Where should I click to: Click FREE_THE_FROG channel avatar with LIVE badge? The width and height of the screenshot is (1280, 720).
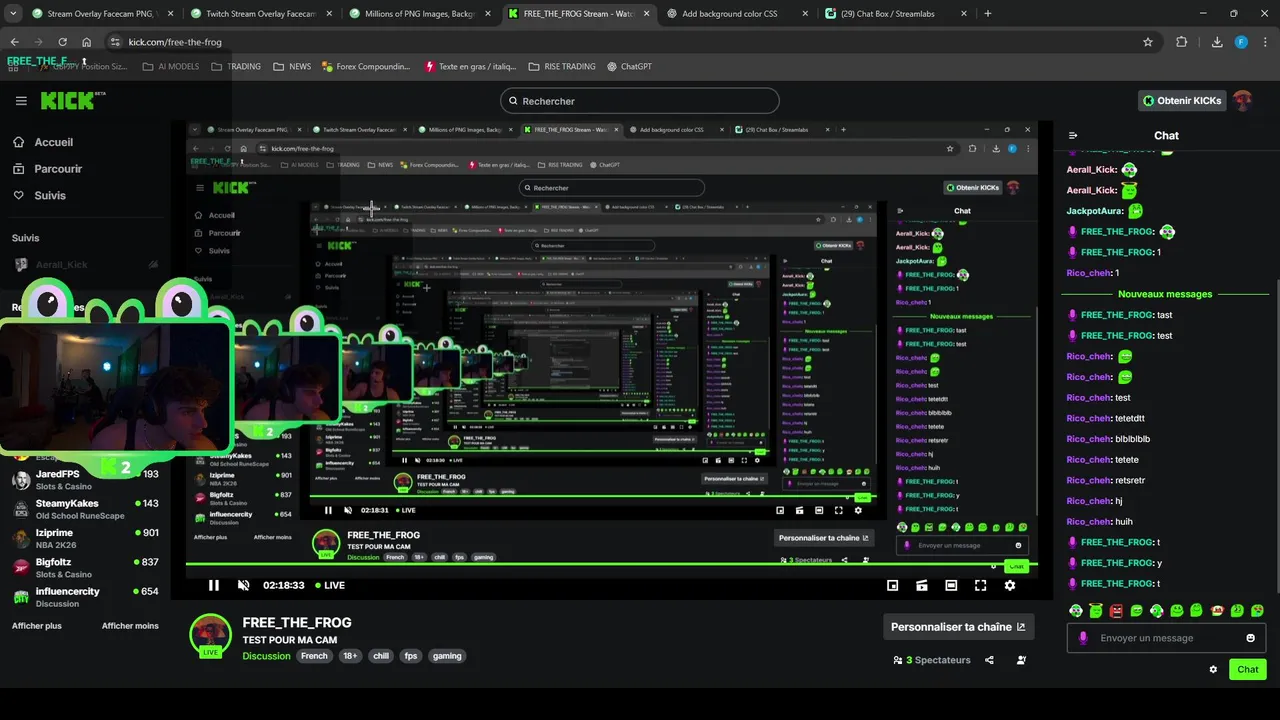[x=211, y=635]
